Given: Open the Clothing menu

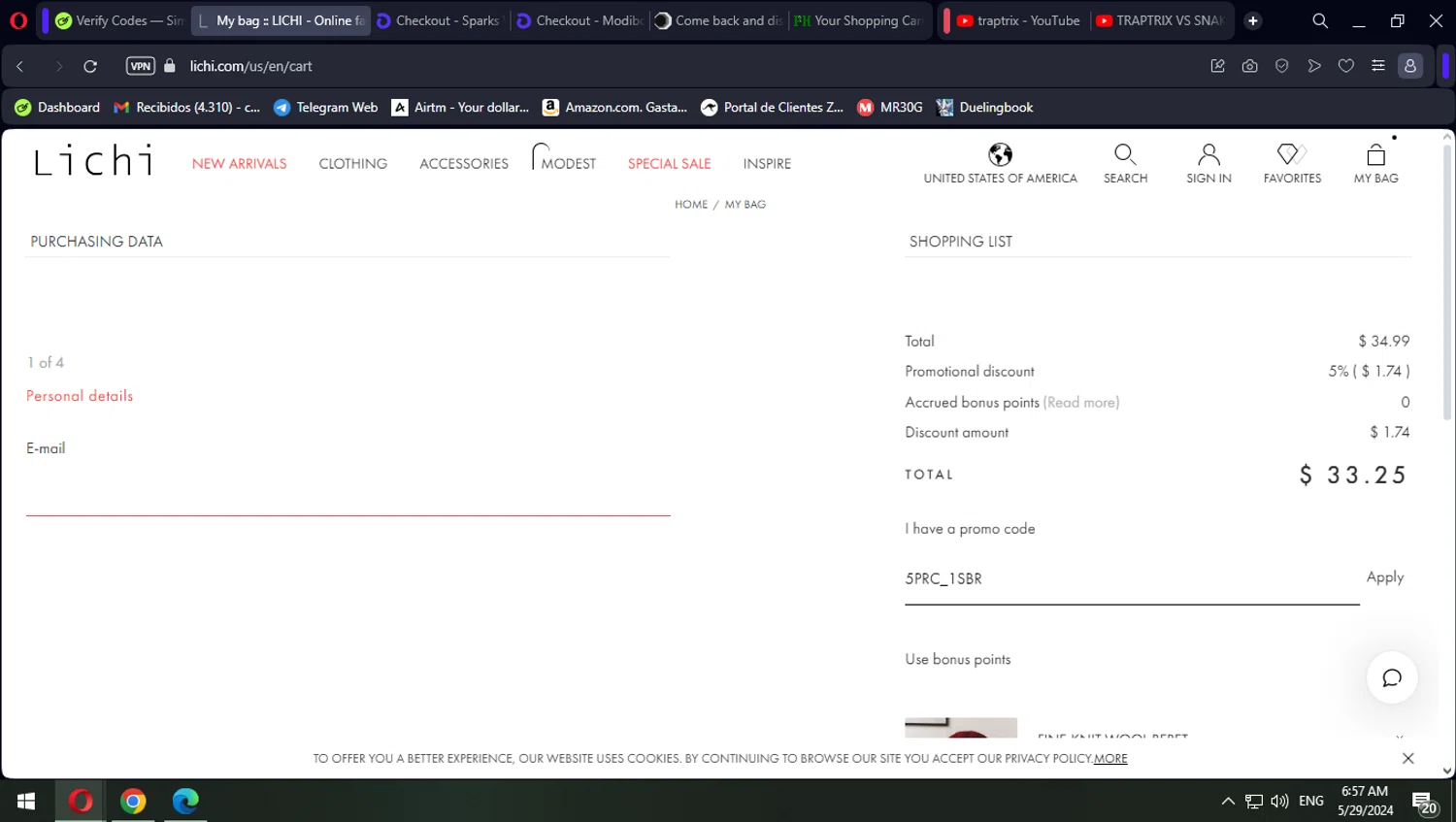Looking at the screenshot, I should tap(353, 164).
